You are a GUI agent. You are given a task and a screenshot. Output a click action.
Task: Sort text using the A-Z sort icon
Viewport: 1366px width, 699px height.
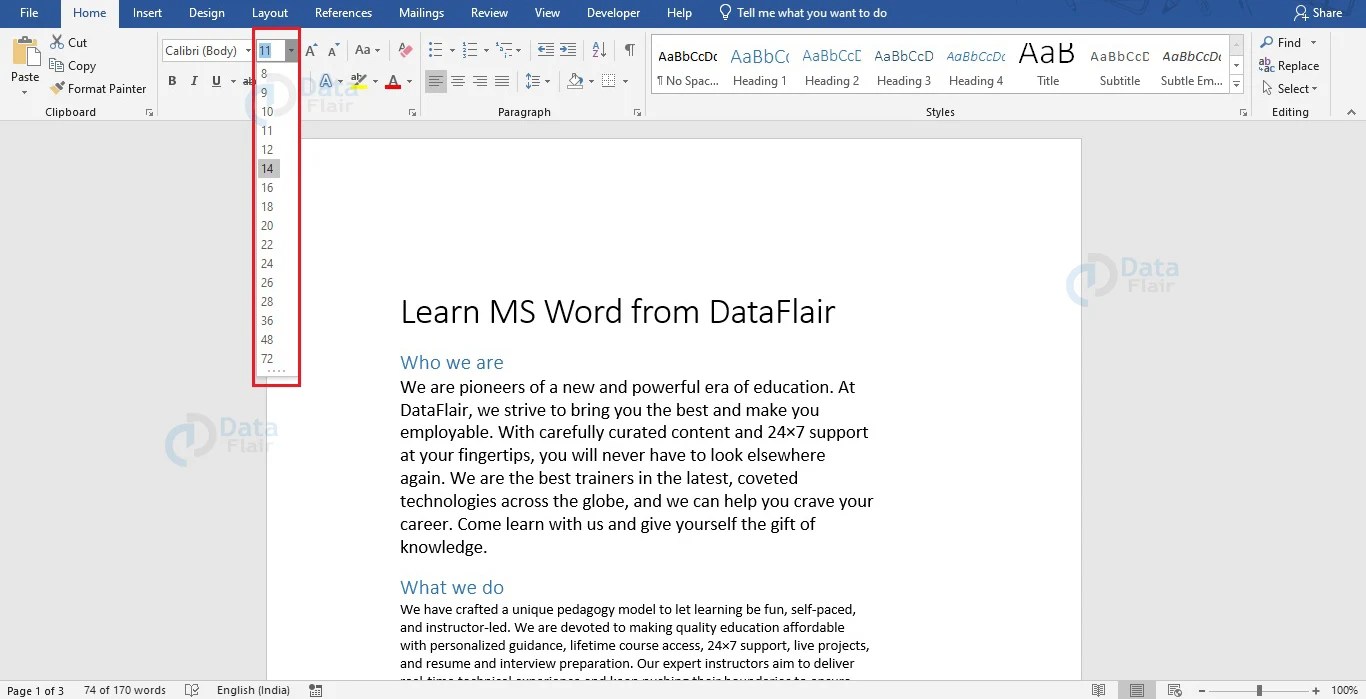tap(599, 50)
